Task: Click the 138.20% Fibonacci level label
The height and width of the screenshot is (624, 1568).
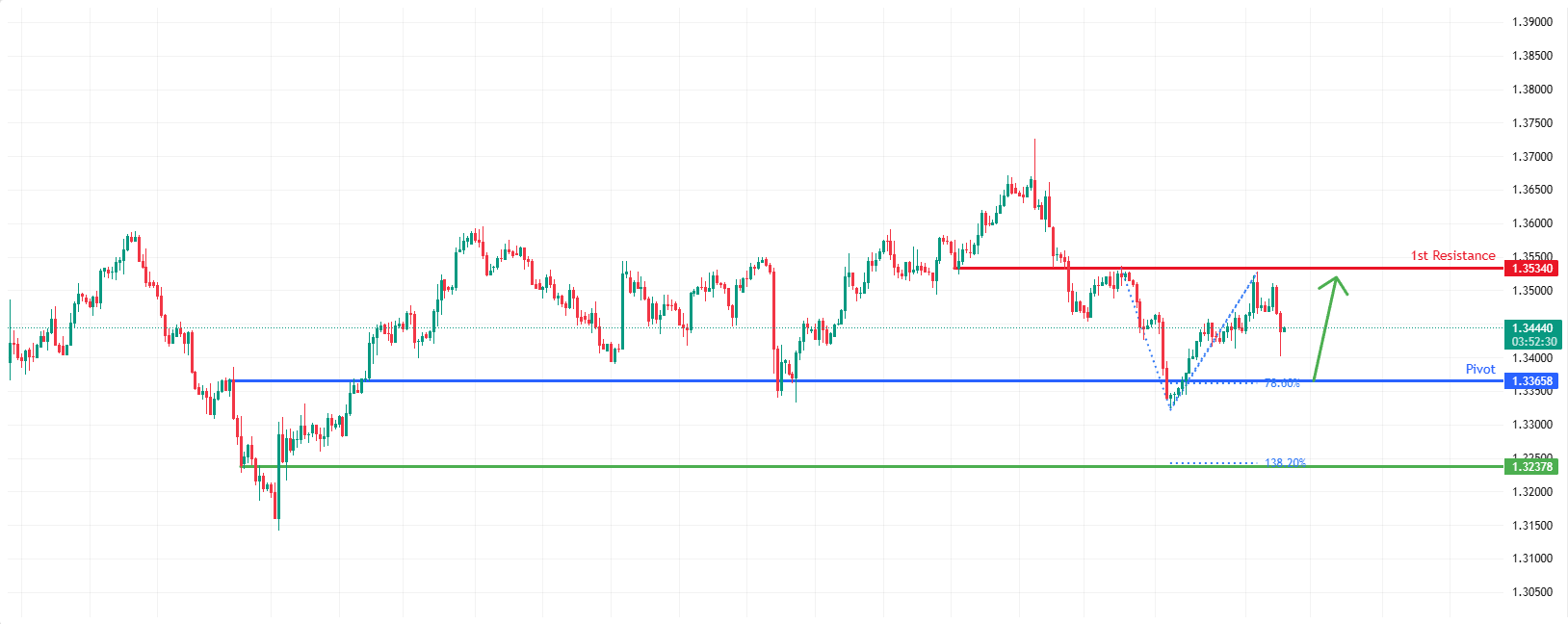Action: pyautogui.click(x=1285, y=463)
